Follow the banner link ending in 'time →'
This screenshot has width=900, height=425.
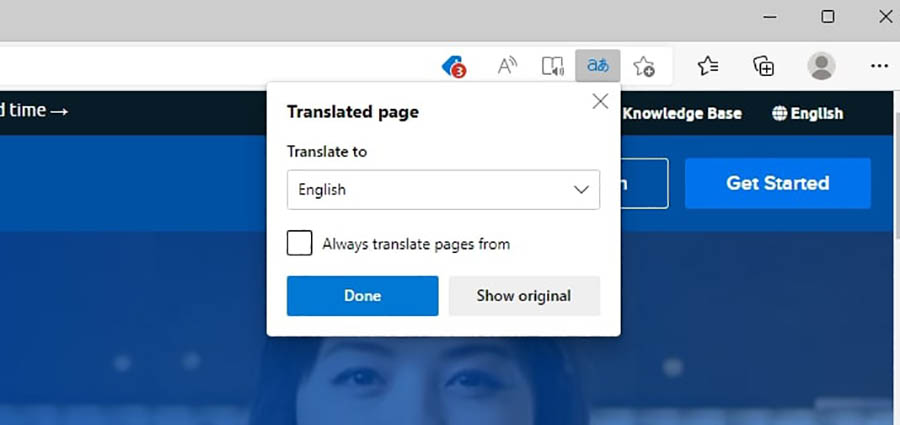coord(34,110)
